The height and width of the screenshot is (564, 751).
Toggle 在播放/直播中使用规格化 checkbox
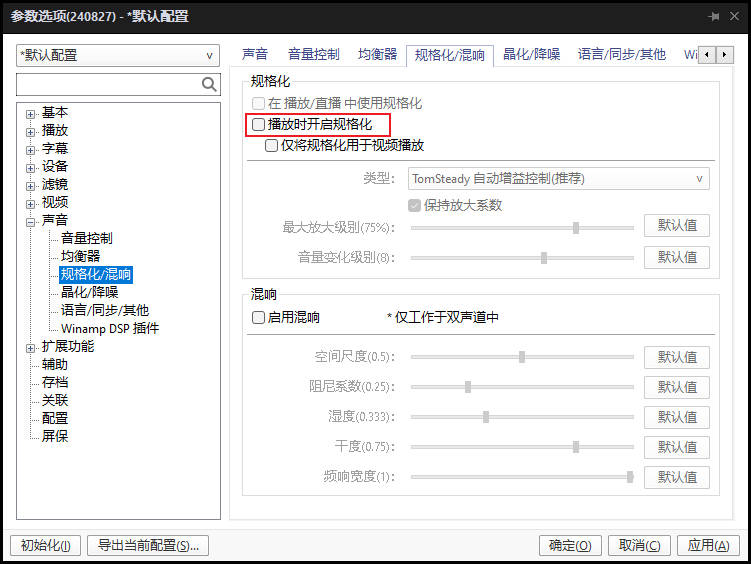258,103
